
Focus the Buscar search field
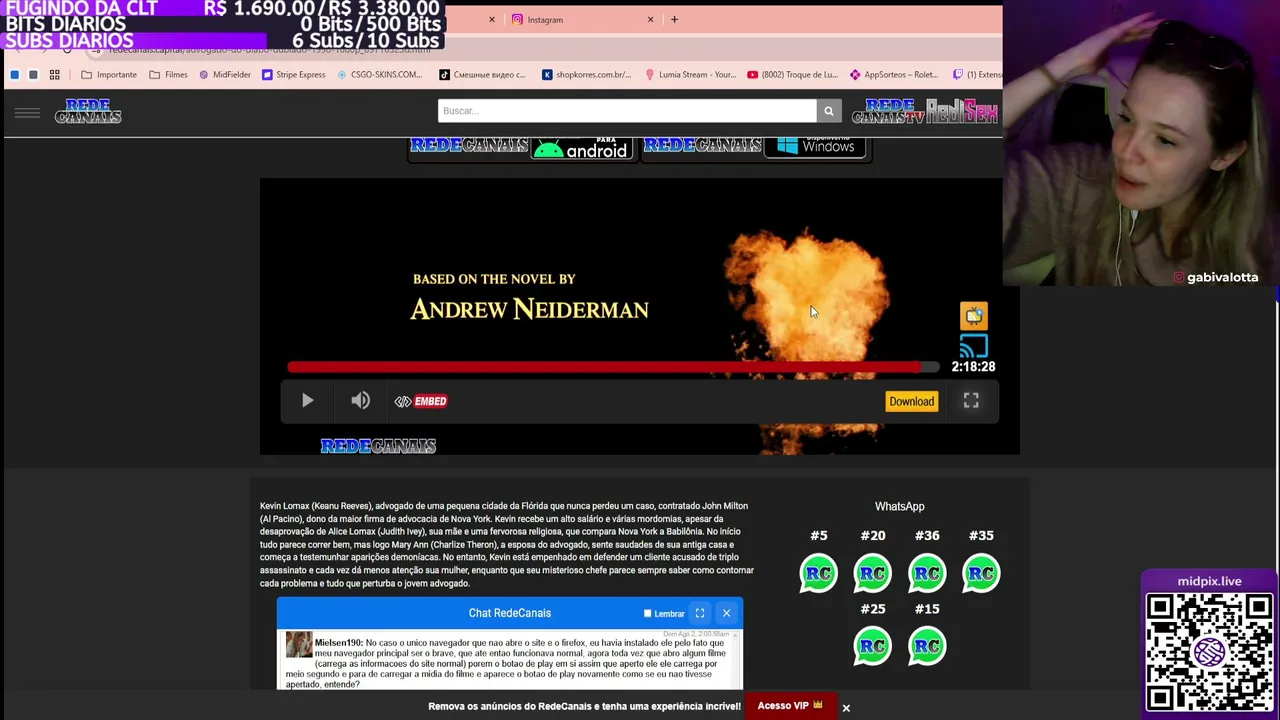point(627,111)
